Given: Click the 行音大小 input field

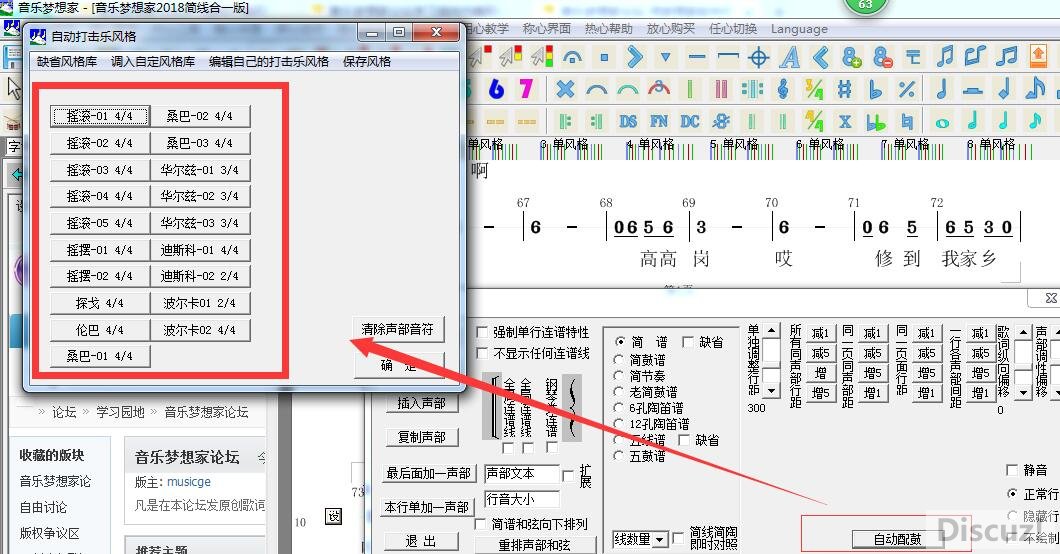Looking at the screenshot, I should [x=522, y=499].
